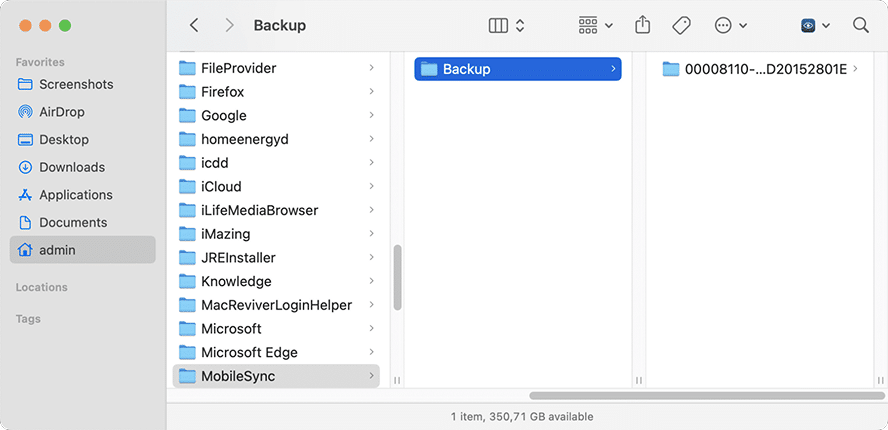
Task: Expand the Microsoft Edge row chevron
Action: 372,352
